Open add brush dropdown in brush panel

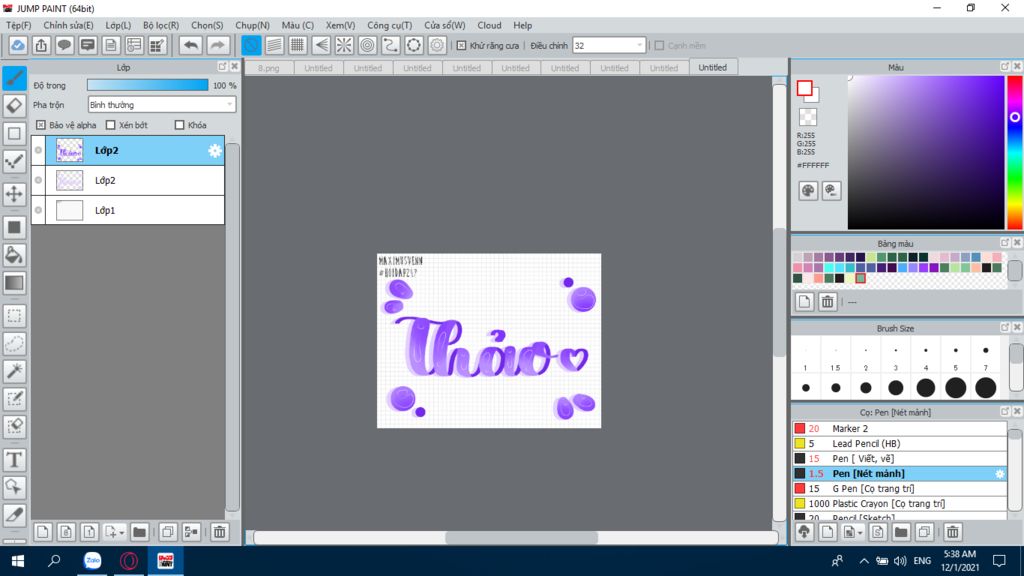click(860, 533)
